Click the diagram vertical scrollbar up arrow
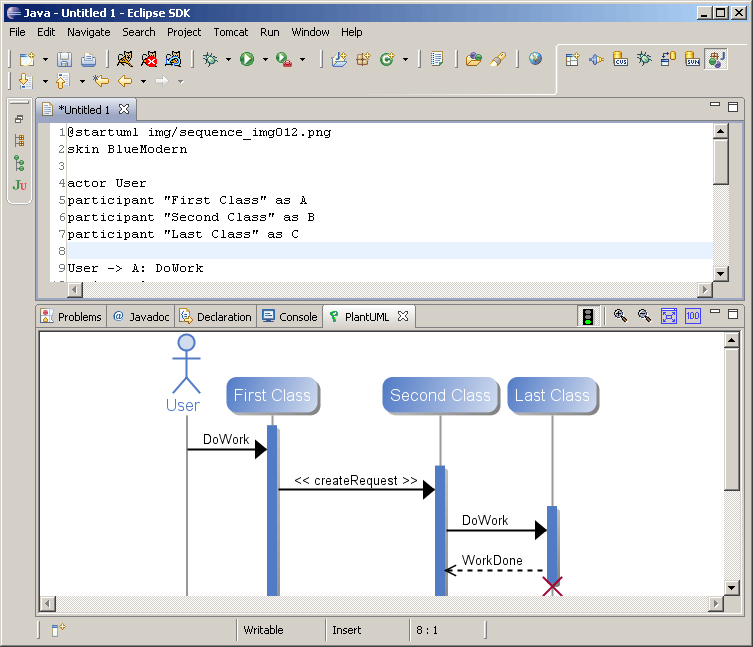753x647 pixels. pyautogui.click(x=731, y=340)
